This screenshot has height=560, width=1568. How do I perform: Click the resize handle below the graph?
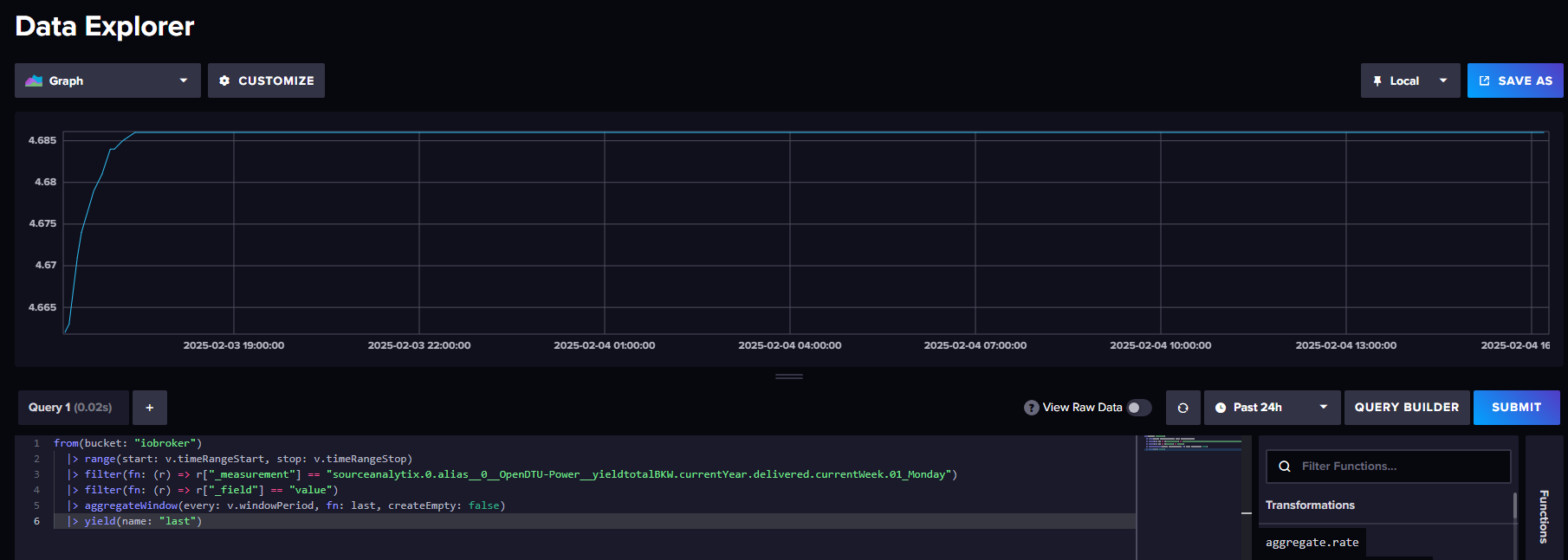(789, 377)
